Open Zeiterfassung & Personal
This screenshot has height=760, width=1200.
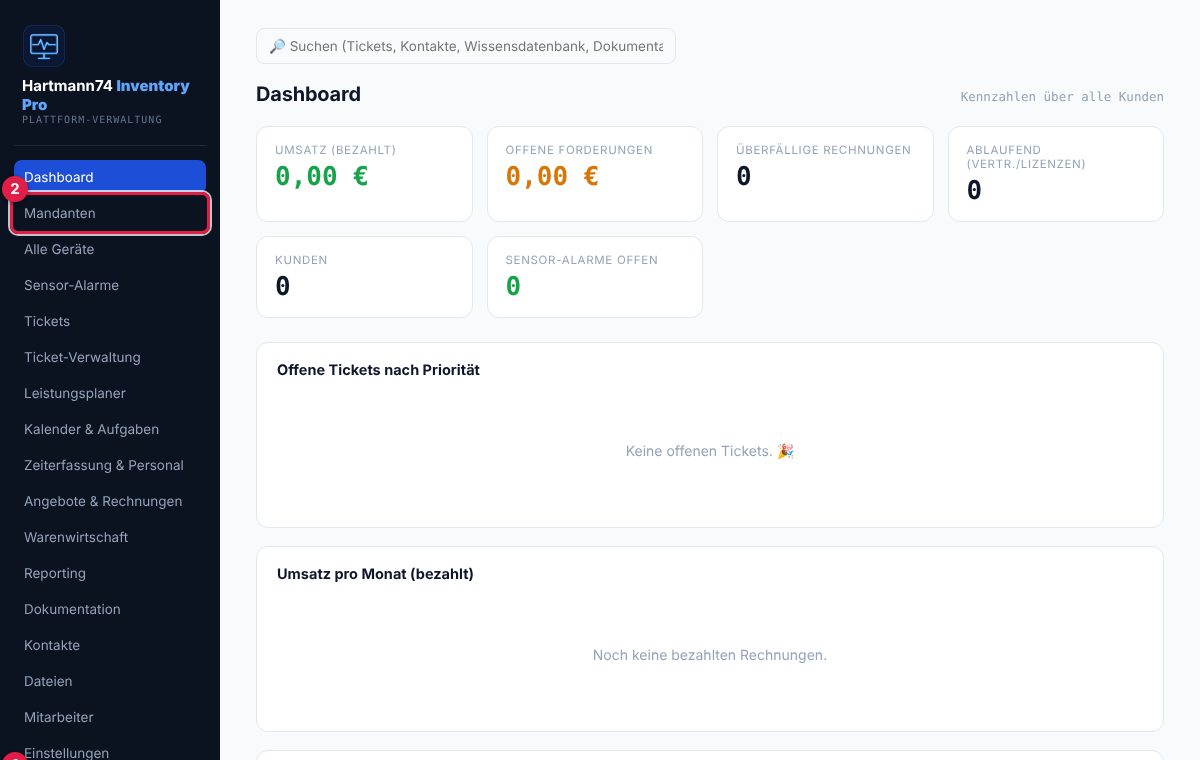point(110,465)
